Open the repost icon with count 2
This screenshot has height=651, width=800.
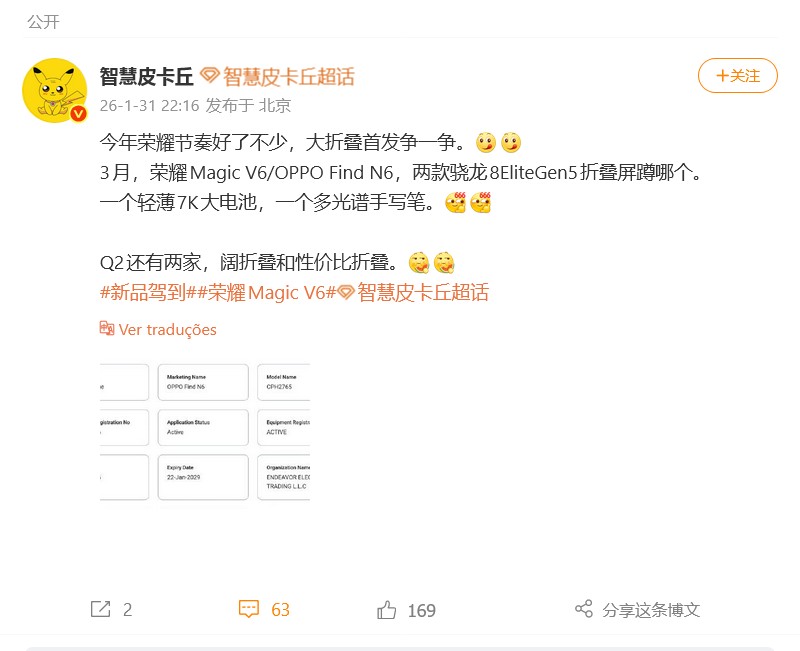click(x=101, y=609)
